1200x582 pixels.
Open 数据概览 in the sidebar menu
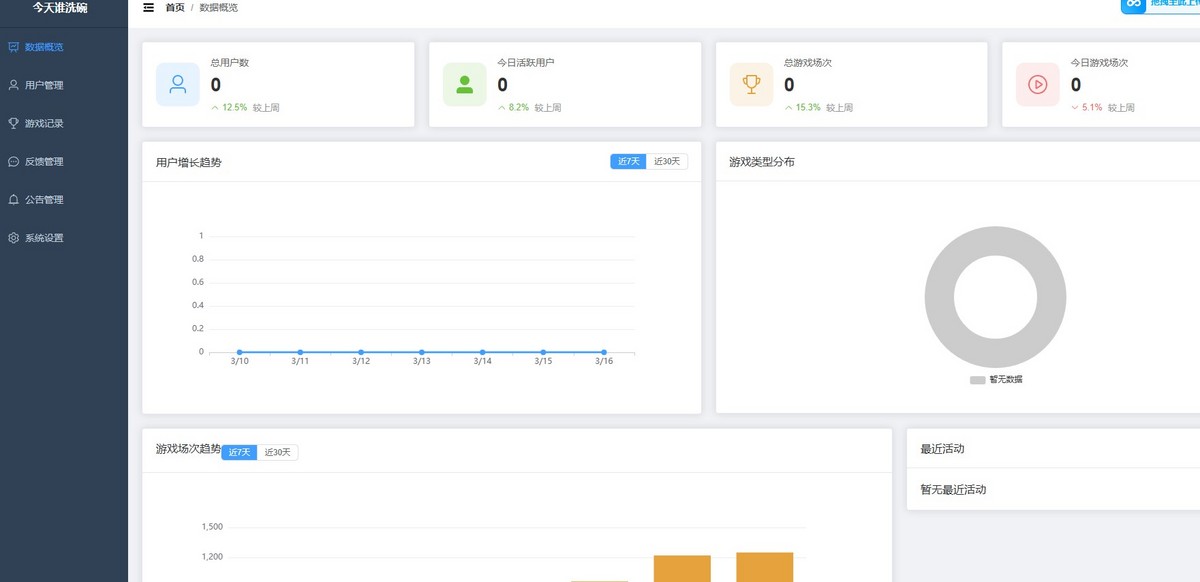64,47
